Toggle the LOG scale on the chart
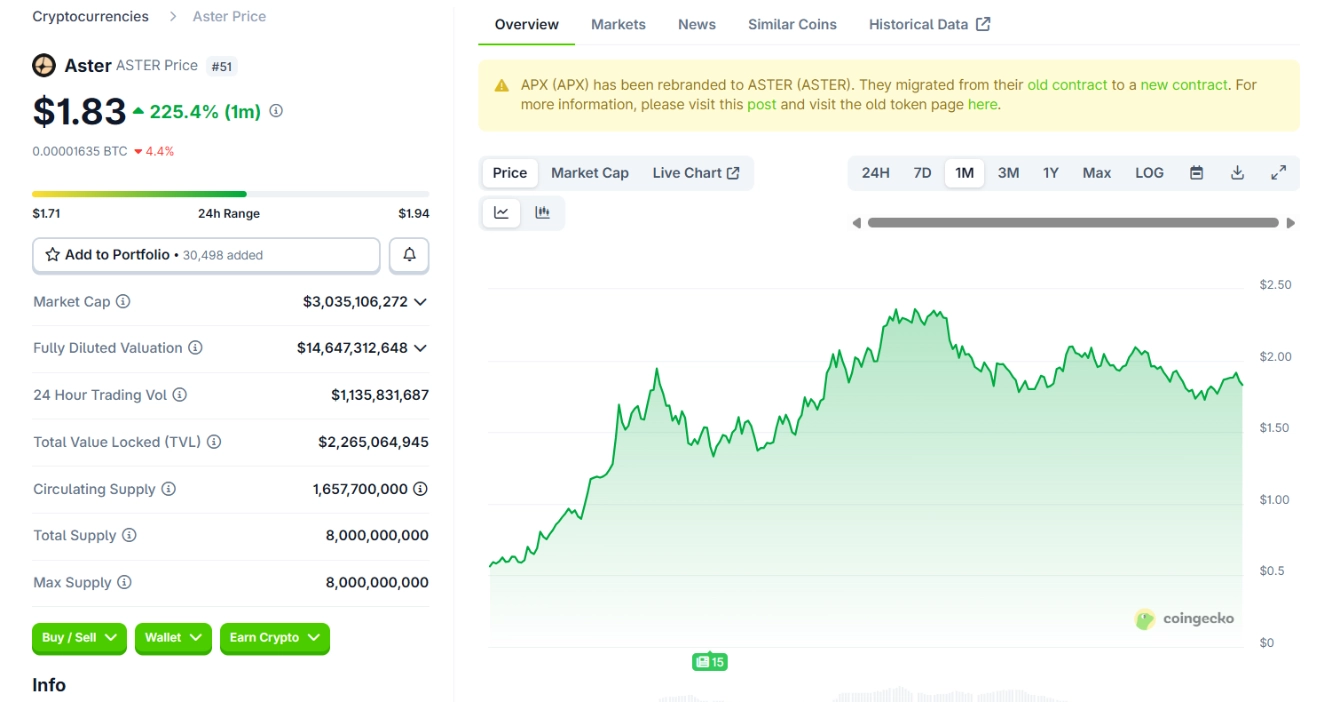Screen dimensions: 1340x702 pyautogui.click(x=1149, y=173)
